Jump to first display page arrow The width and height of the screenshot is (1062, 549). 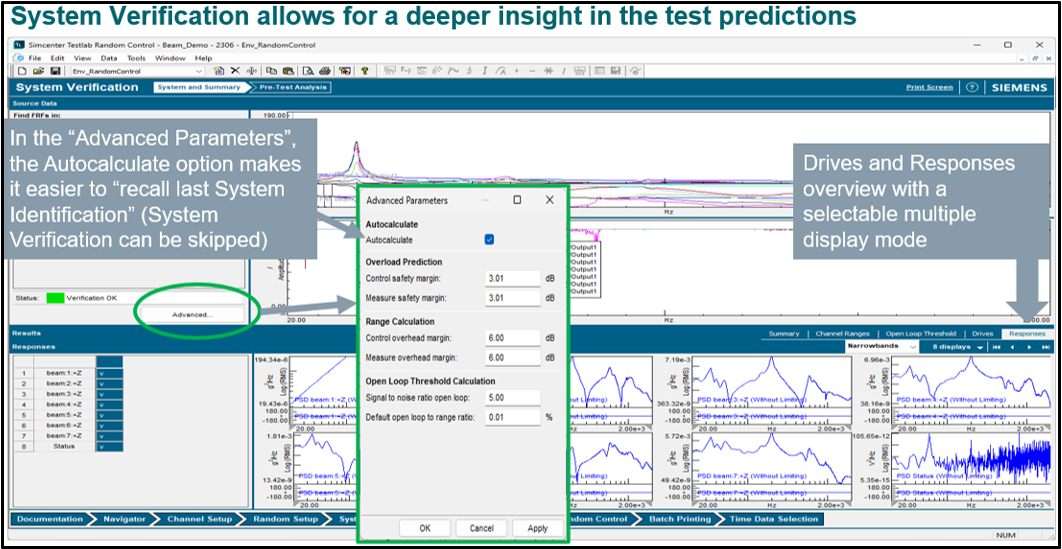[x=996, y=347]
